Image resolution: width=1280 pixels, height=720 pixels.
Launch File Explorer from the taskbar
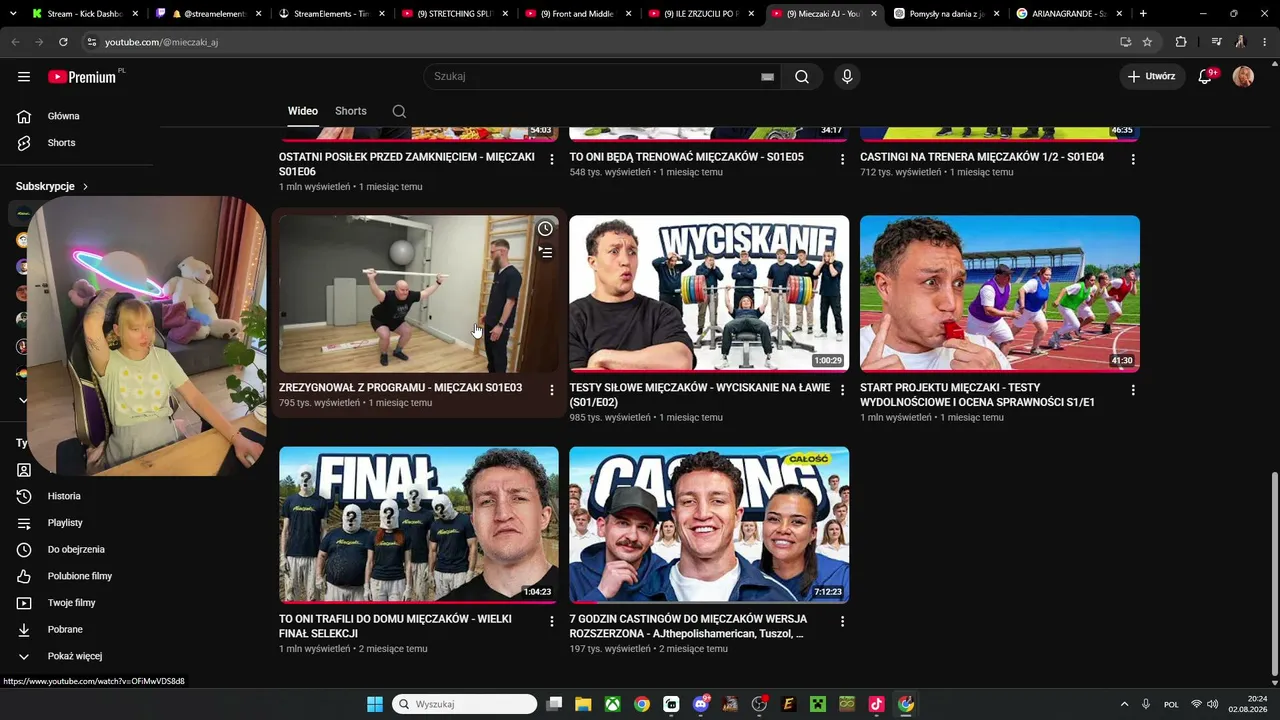[583, 704]
